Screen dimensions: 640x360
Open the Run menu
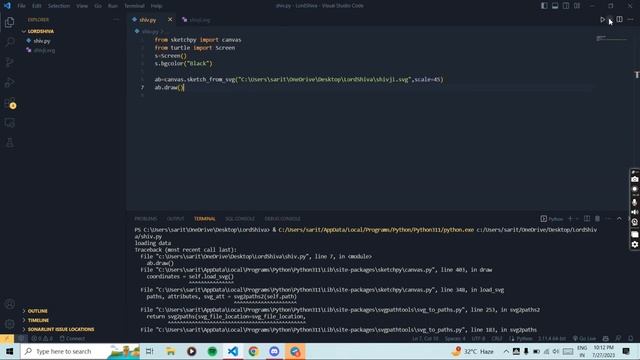[113, 6]
